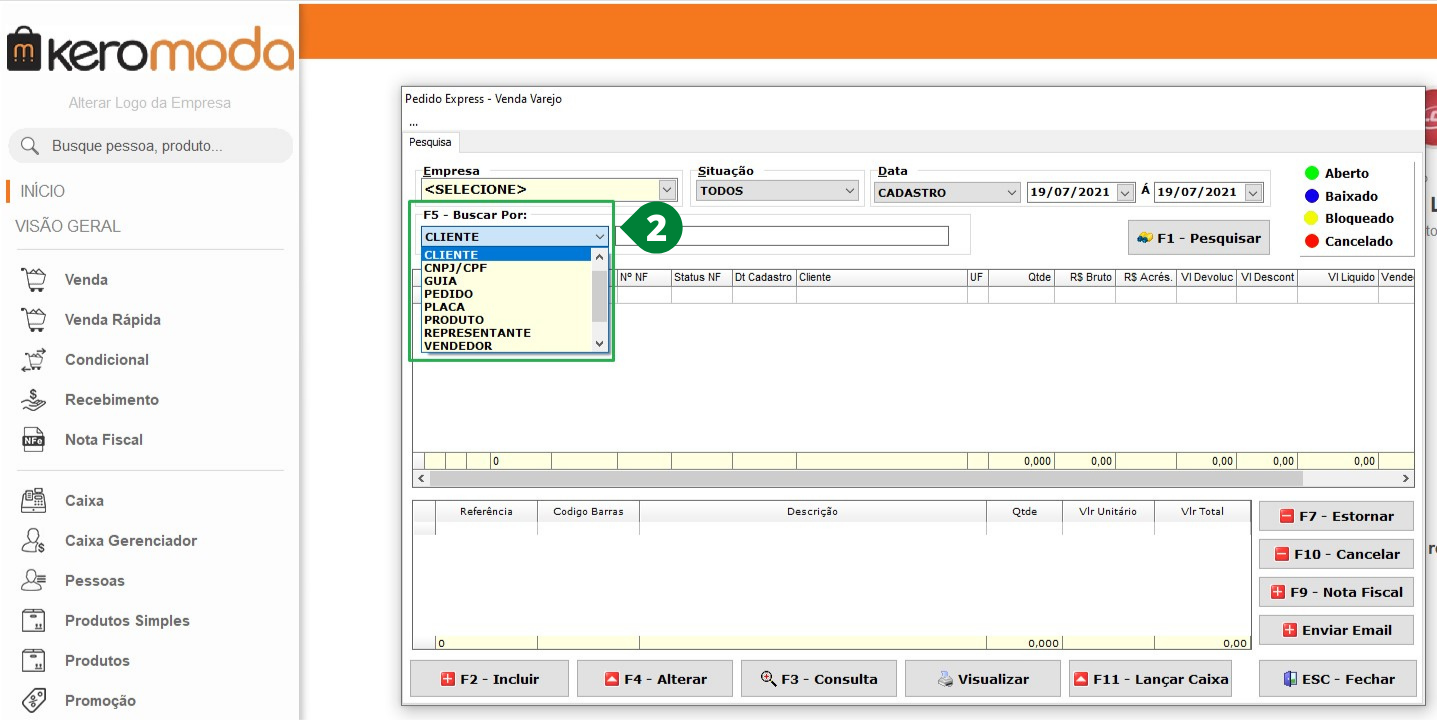This screenshot has width=1437, height=720.
Task: Click F10 - Cancelar button
Action: click(1336, 554)
